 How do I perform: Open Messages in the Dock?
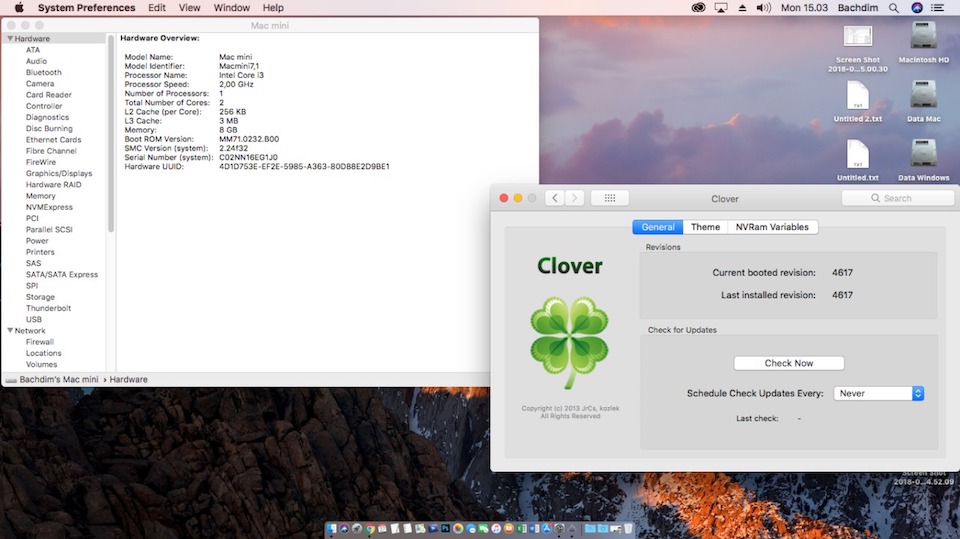(x=471, y=529)
